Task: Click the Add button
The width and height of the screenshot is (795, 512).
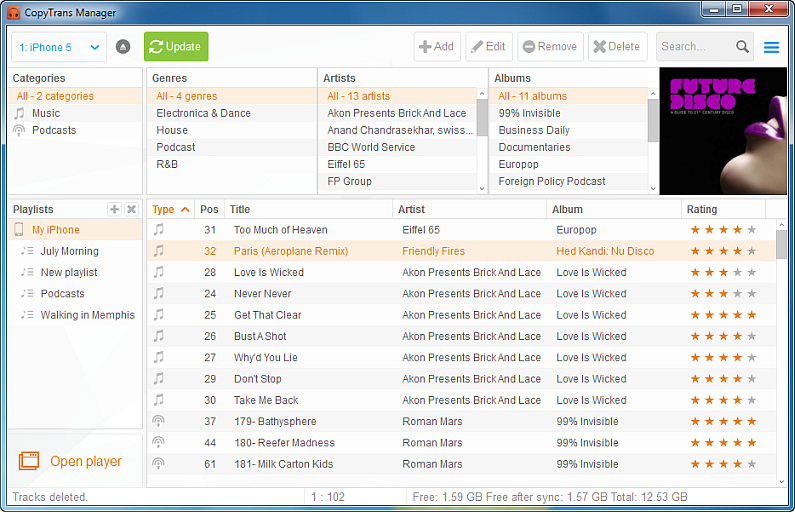Action: pyautogui.click(x=437, y=47)
